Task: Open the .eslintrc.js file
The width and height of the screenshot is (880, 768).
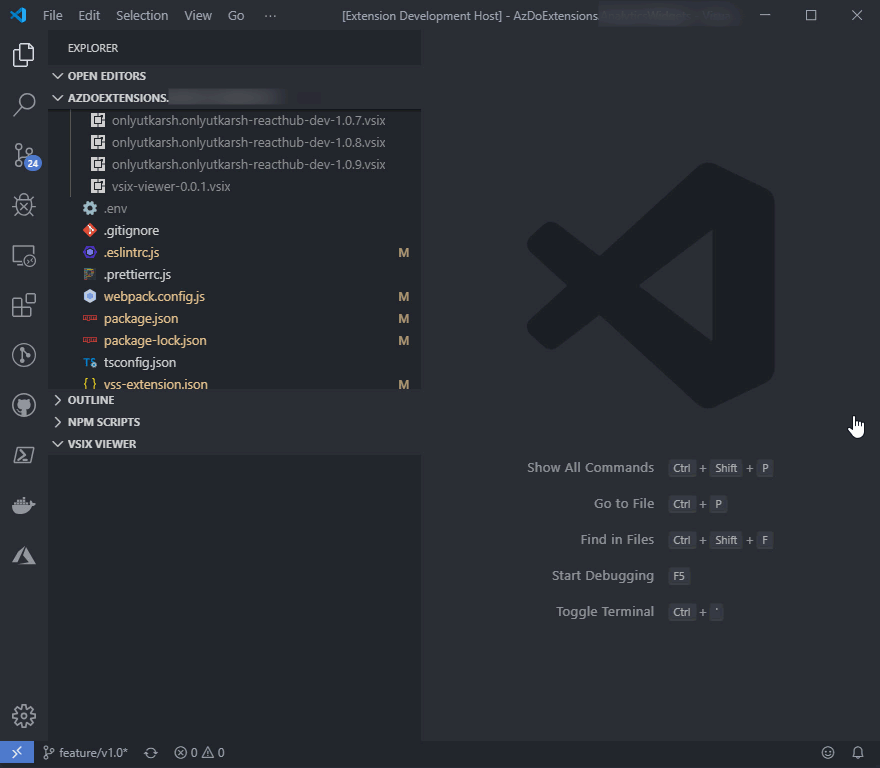Action: [x=235, y=252]
